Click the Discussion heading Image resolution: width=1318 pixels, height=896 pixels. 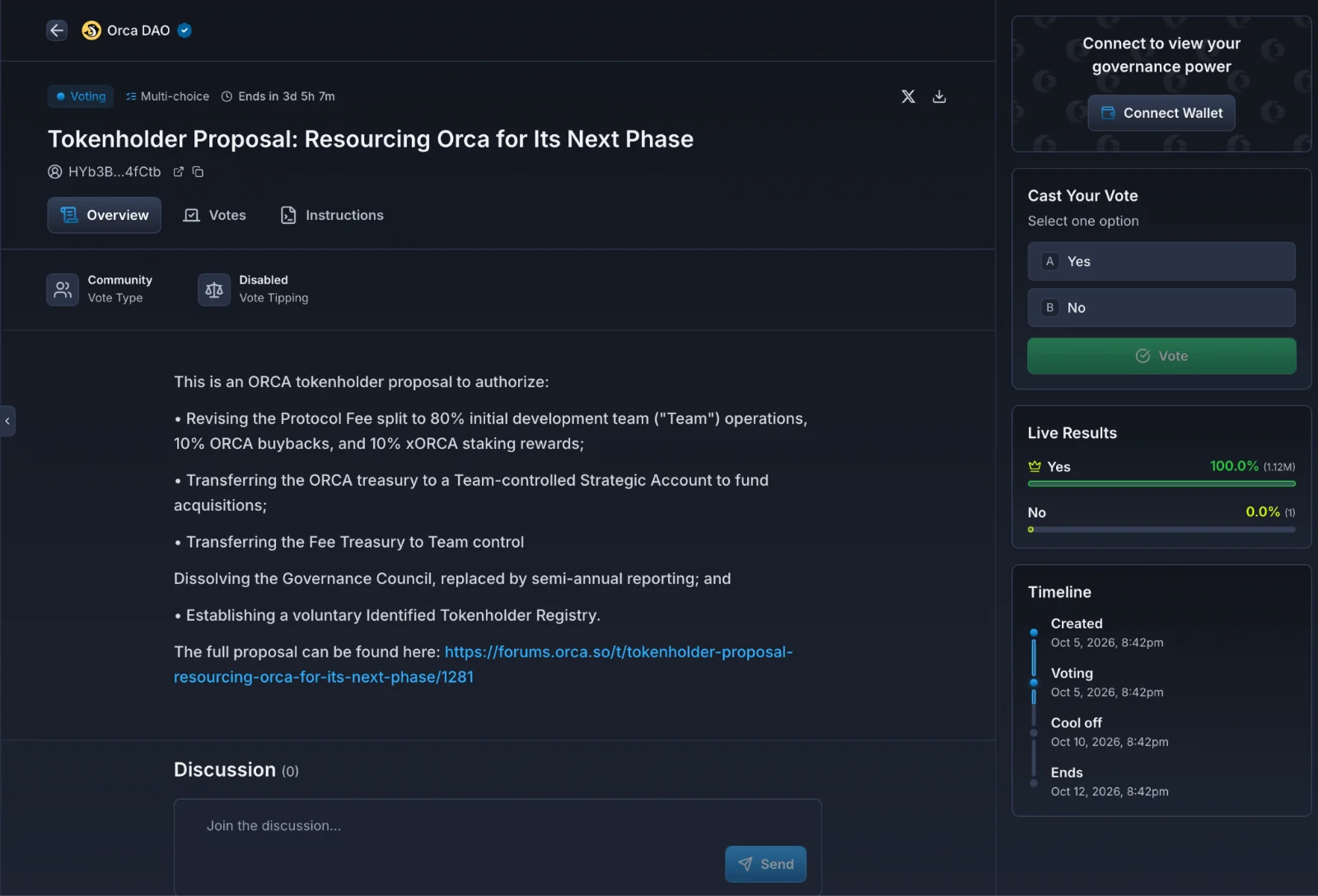tap(225, 769)
